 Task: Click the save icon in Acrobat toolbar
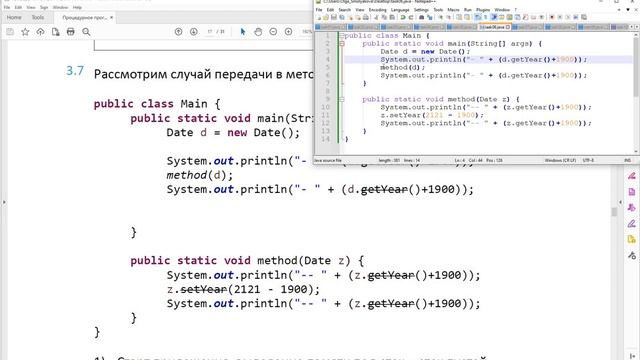click(10, 32)
